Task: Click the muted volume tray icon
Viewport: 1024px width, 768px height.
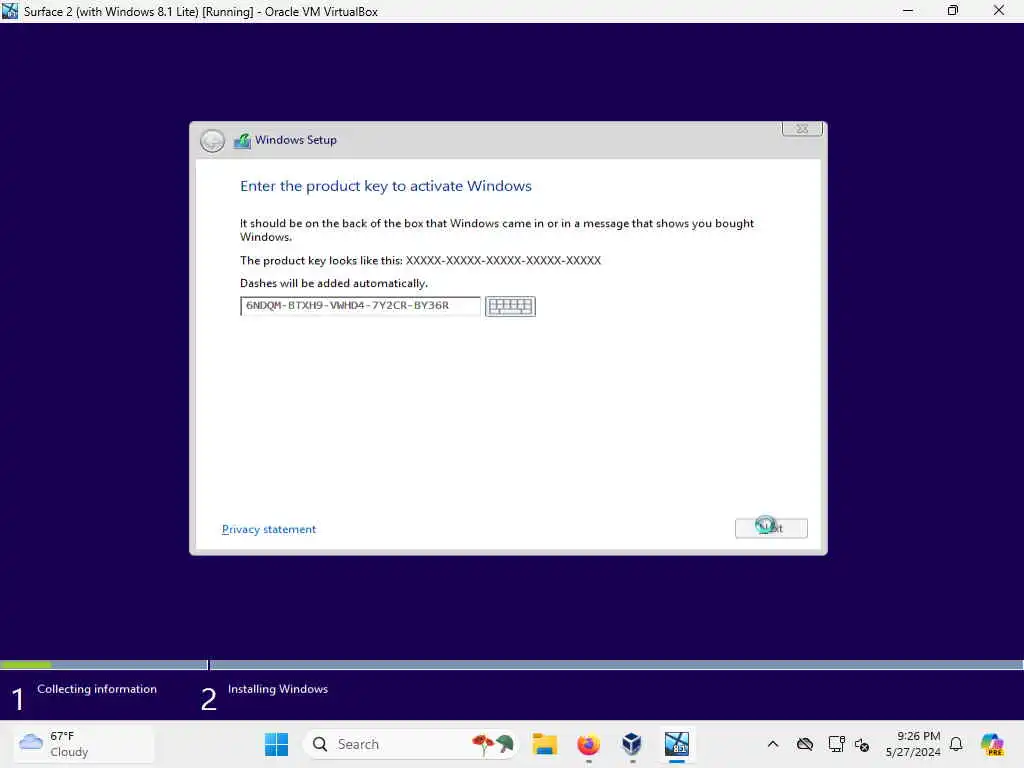Action: (x=862, y=744)
